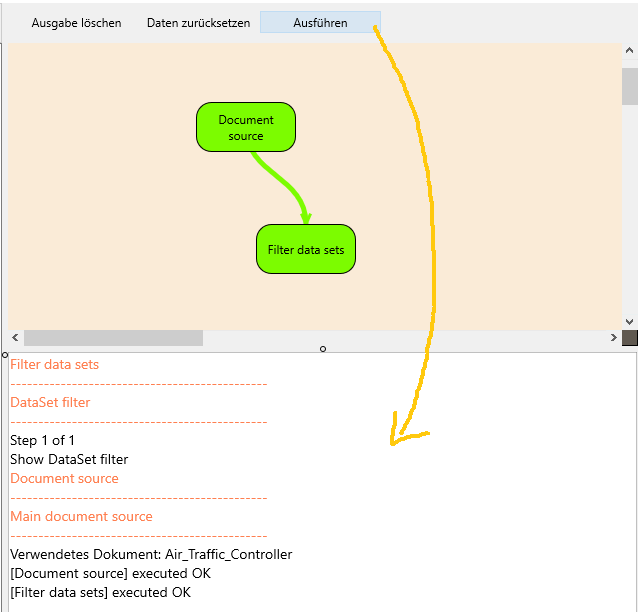Click the horizontal scrollbar right arrow
Viewport: 638px width, 612px height.
tap(614, 338)
